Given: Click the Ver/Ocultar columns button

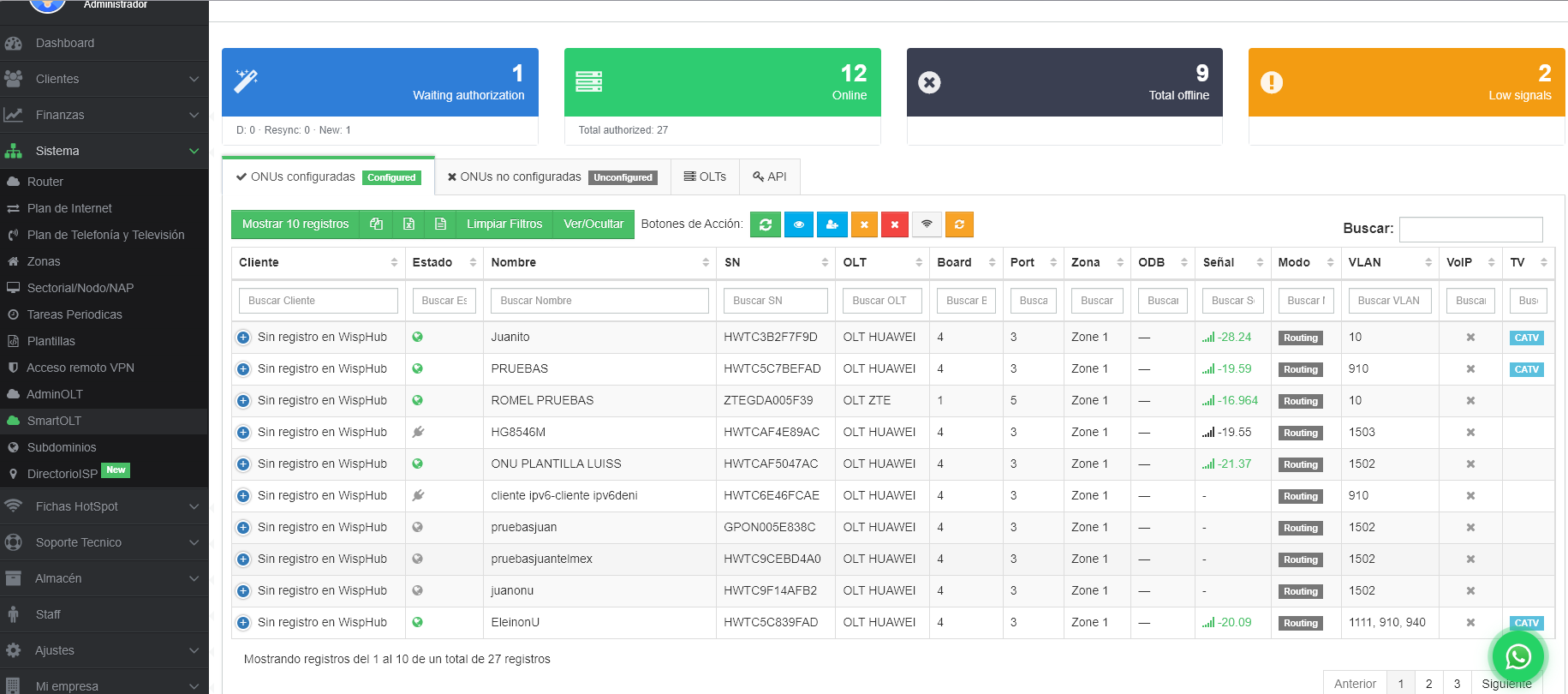Looking at the screenshot, I should click(593, 224).
